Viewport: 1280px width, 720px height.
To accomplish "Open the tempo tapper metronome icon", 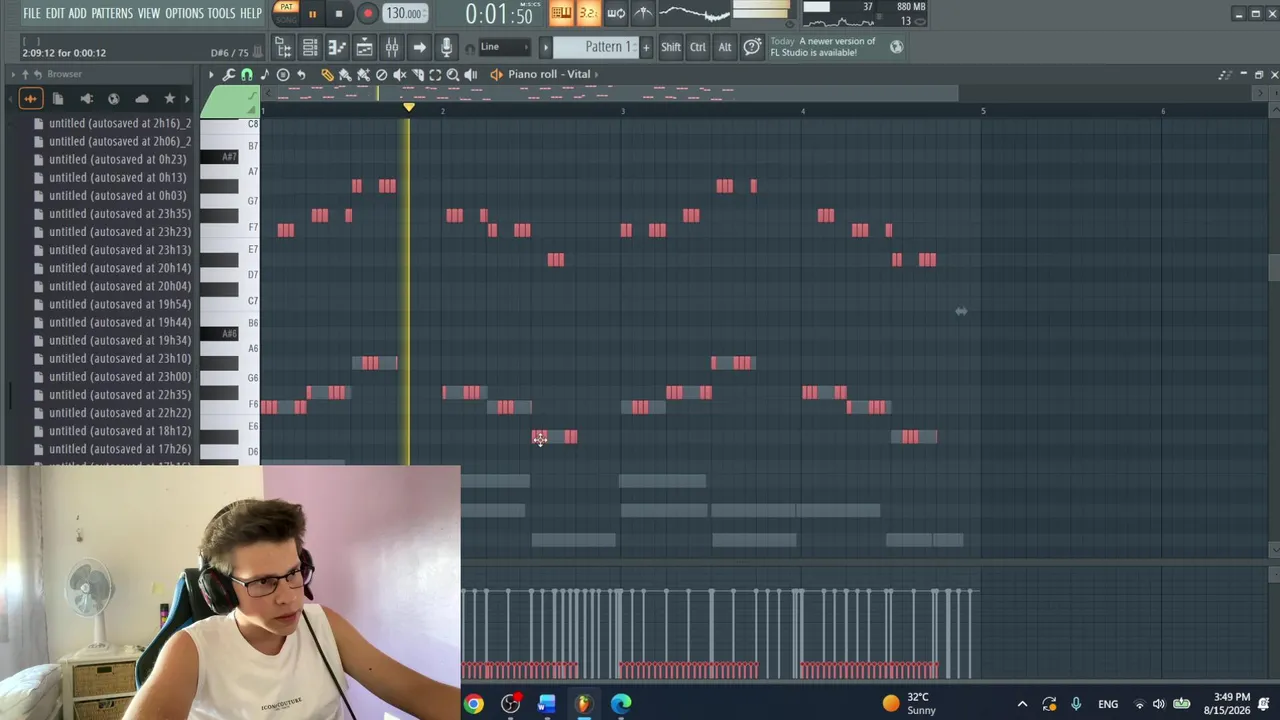I will pos(643,13).
